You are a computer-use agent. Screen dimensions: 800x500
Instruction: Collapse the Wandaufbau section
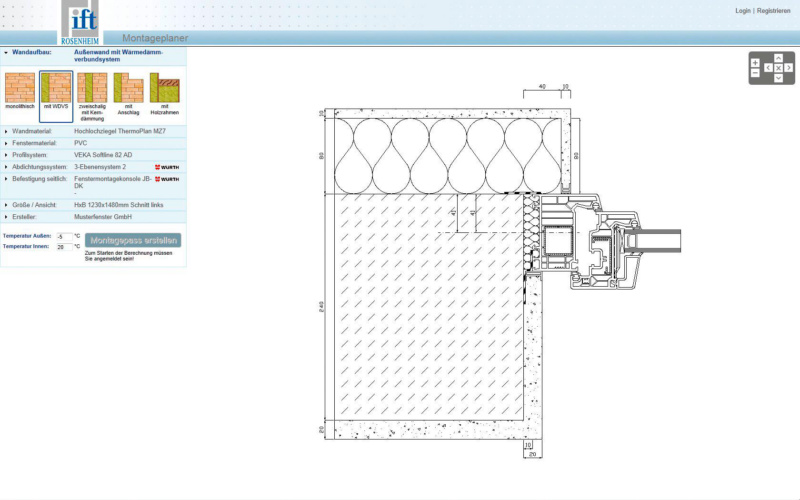[x=6, y=52]
